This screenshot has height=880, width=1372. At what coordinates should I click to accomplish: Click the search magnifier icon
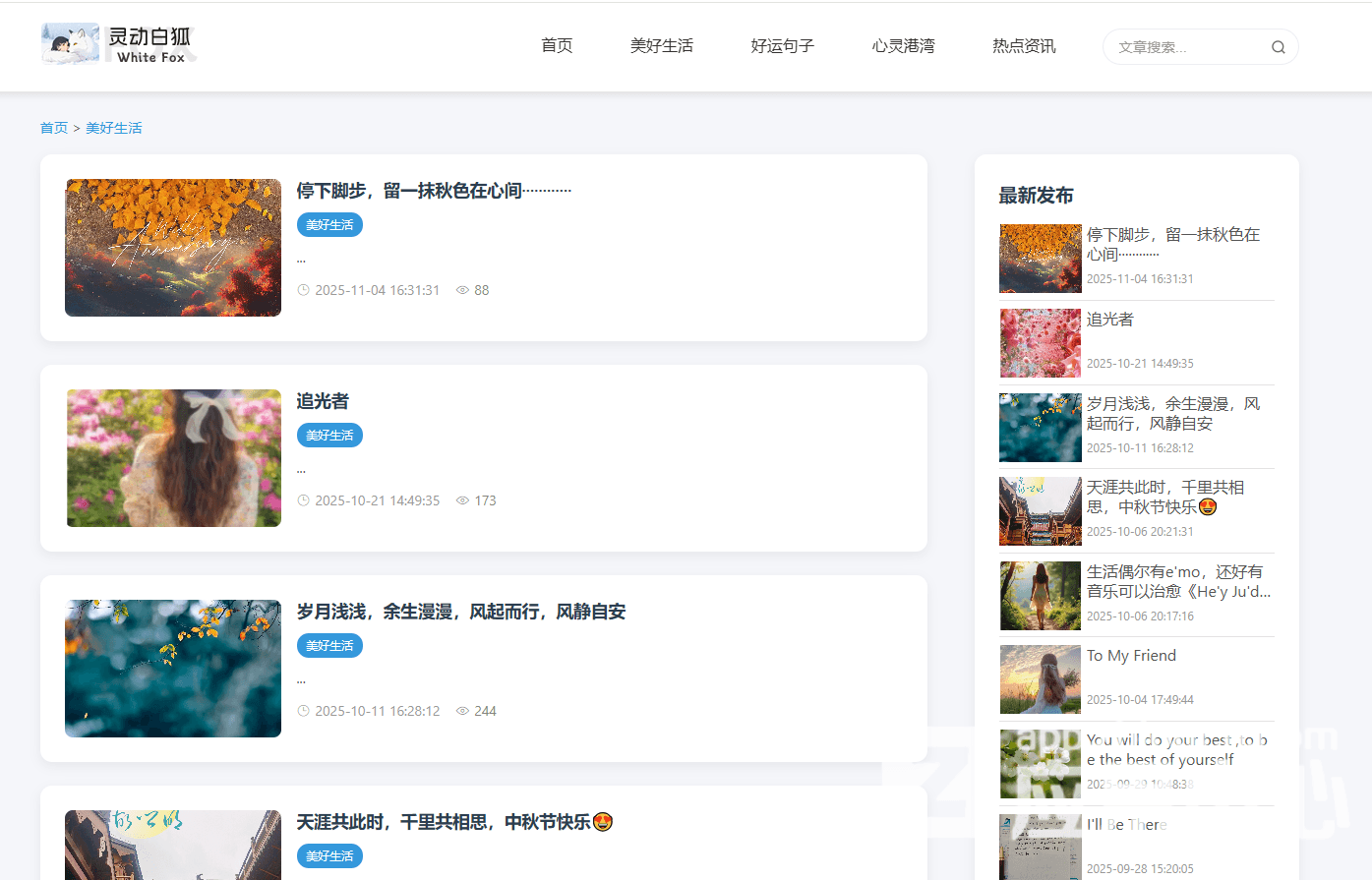1278,47
